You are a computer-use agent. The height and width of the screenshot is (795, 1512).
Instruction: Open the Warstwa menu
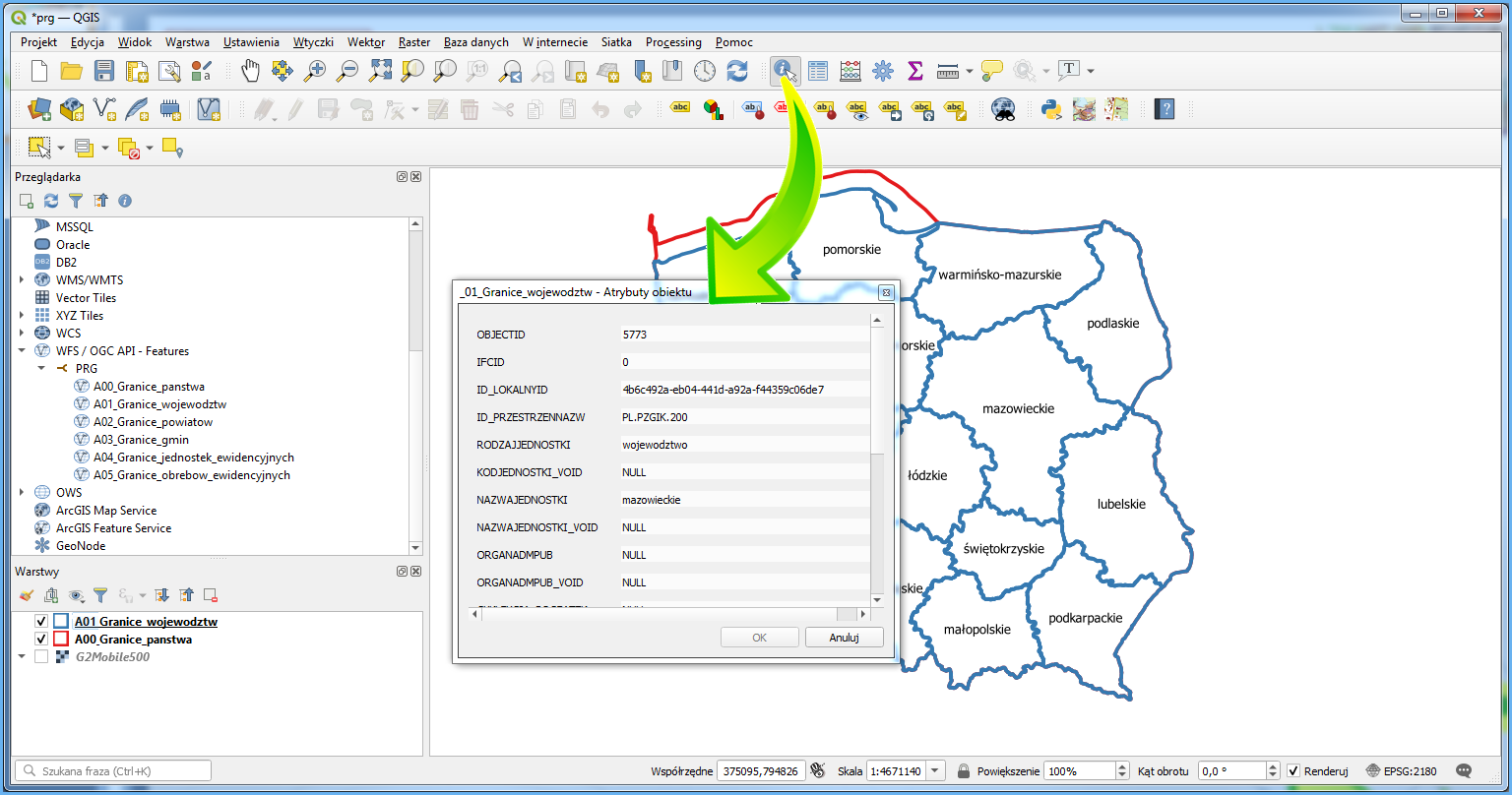coord(187,42)
